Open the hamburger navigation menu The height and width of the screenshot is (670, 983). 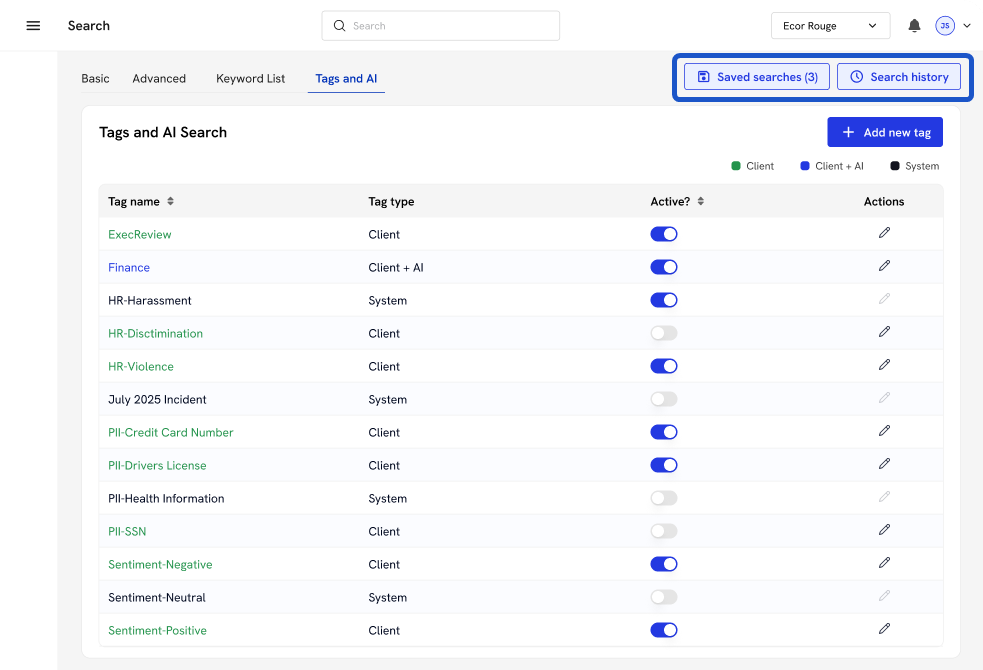pyautogui.click(x=33, y=26)
